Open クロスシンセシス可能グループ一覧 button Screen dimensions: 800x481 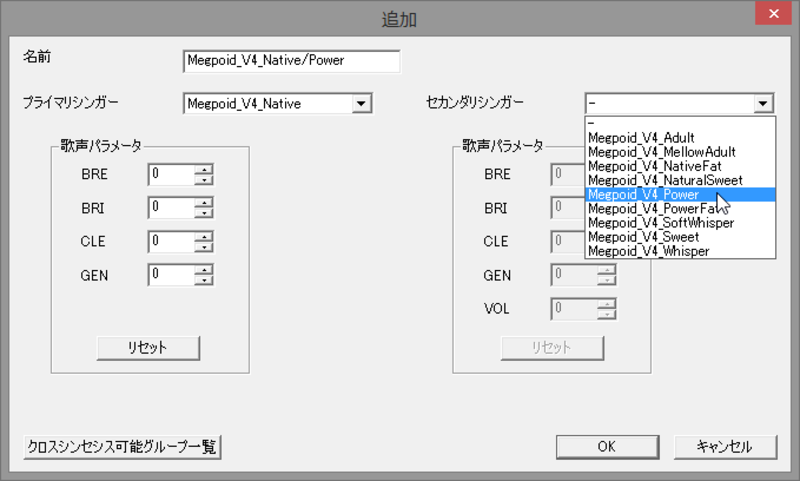click(122, 447)
